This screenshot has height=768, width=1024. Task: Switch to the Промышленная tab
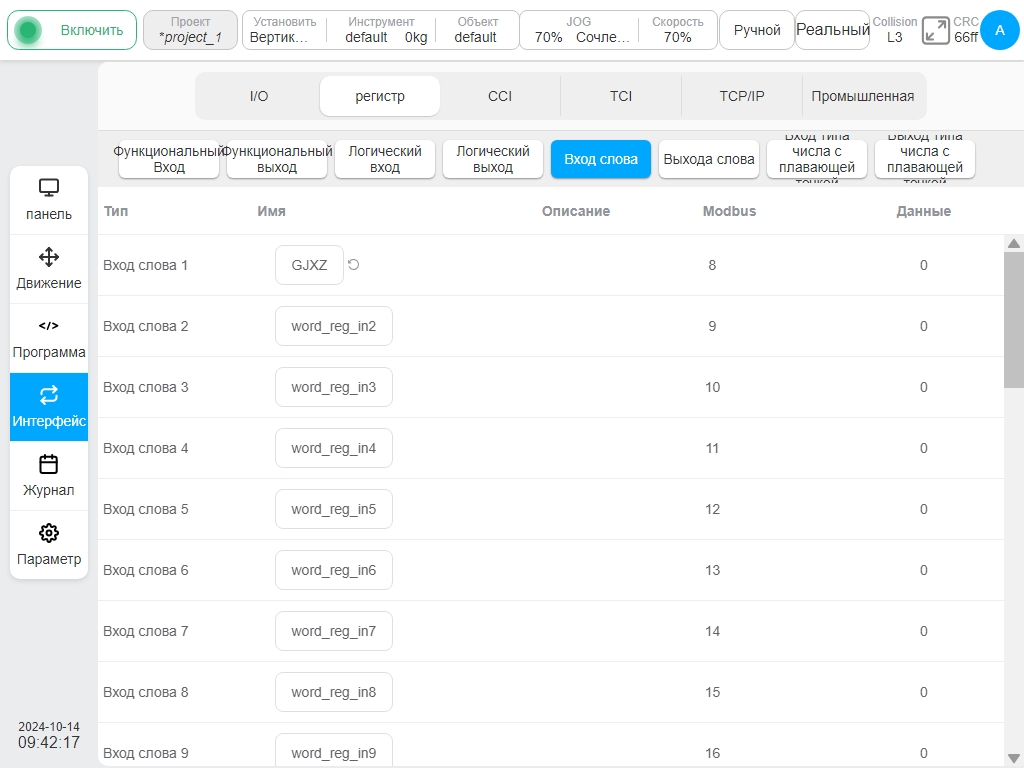863,96
